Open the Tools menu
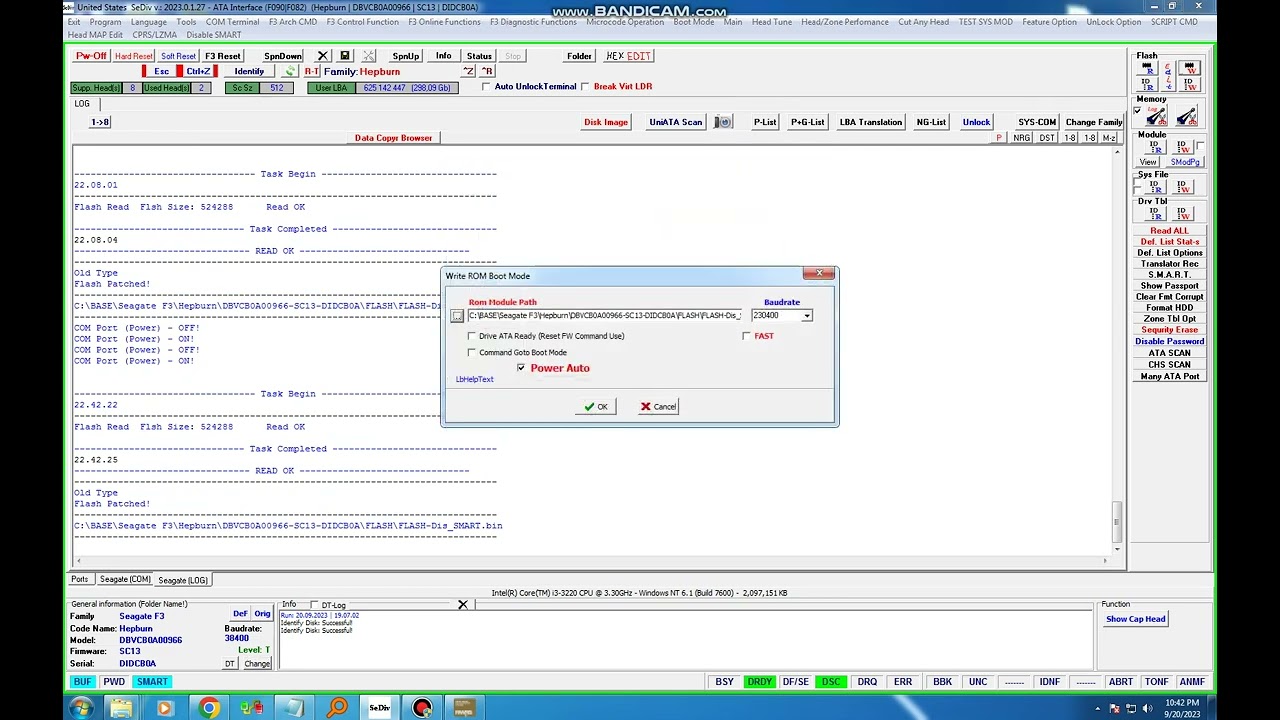This screenshot has height=720, width=1280. (186, 22)
